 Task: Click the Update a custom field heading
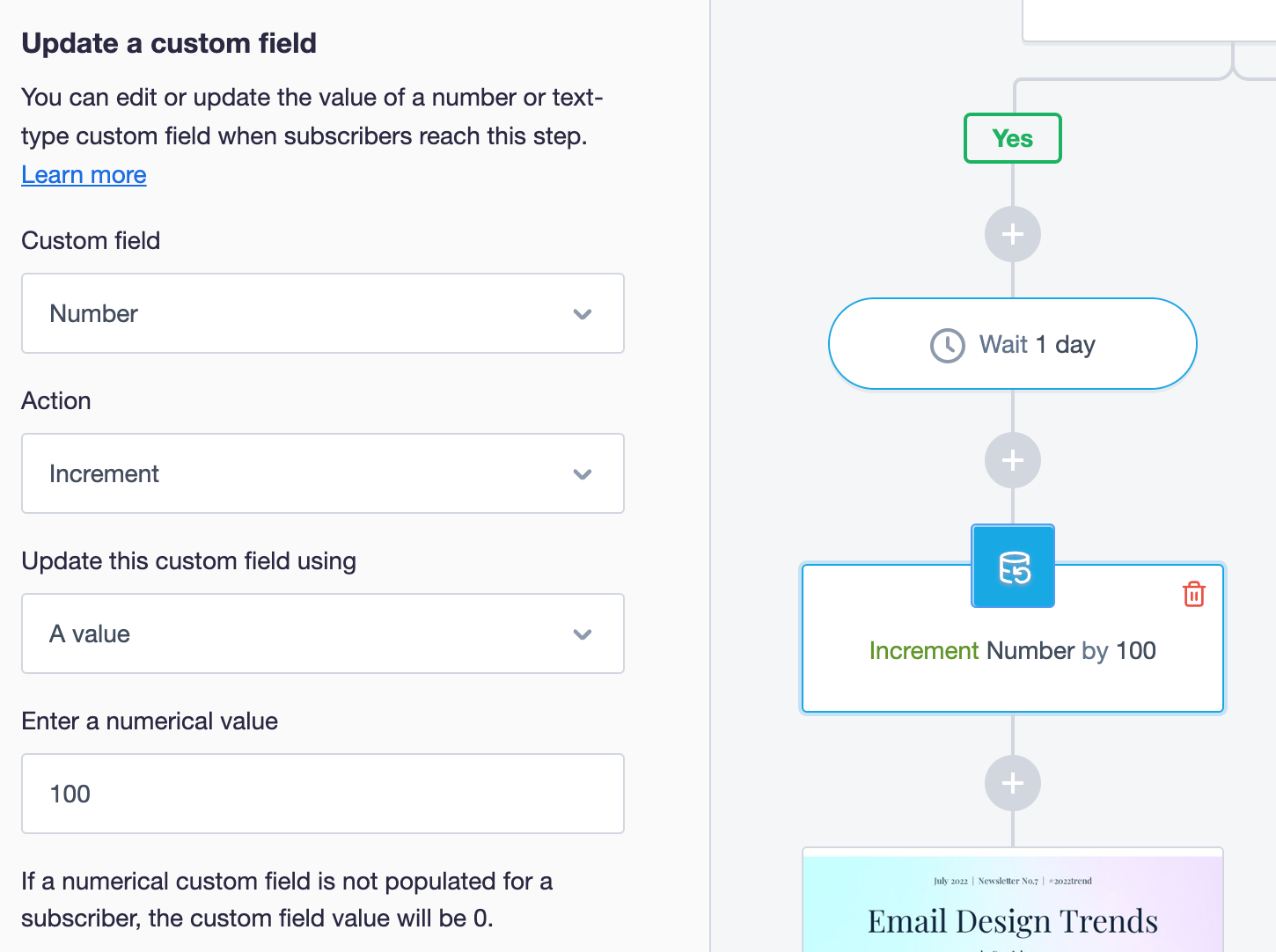(x=169, y=43)
